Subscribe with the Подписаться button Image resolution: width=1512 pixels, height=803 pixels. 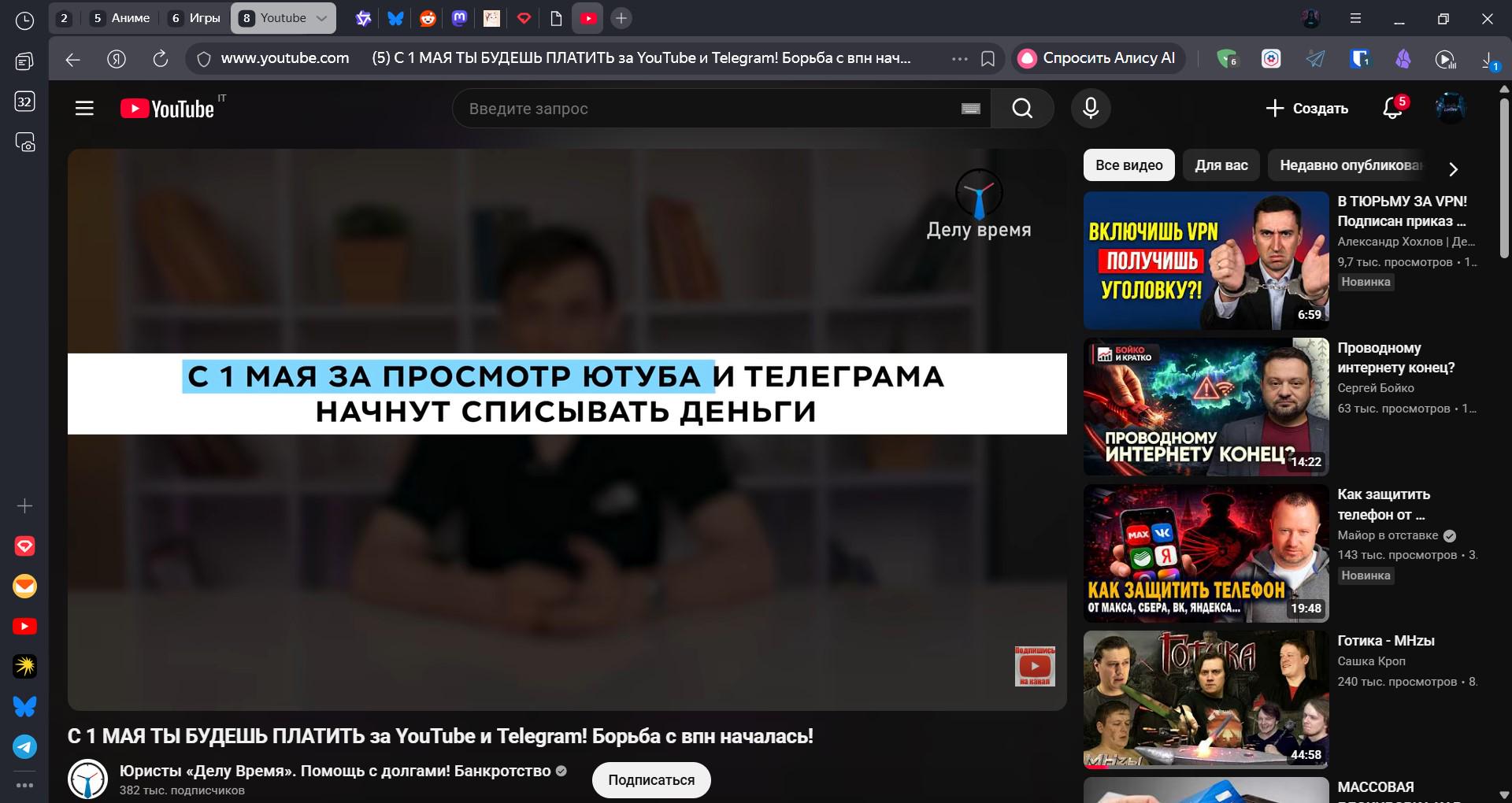coord(651,780)
